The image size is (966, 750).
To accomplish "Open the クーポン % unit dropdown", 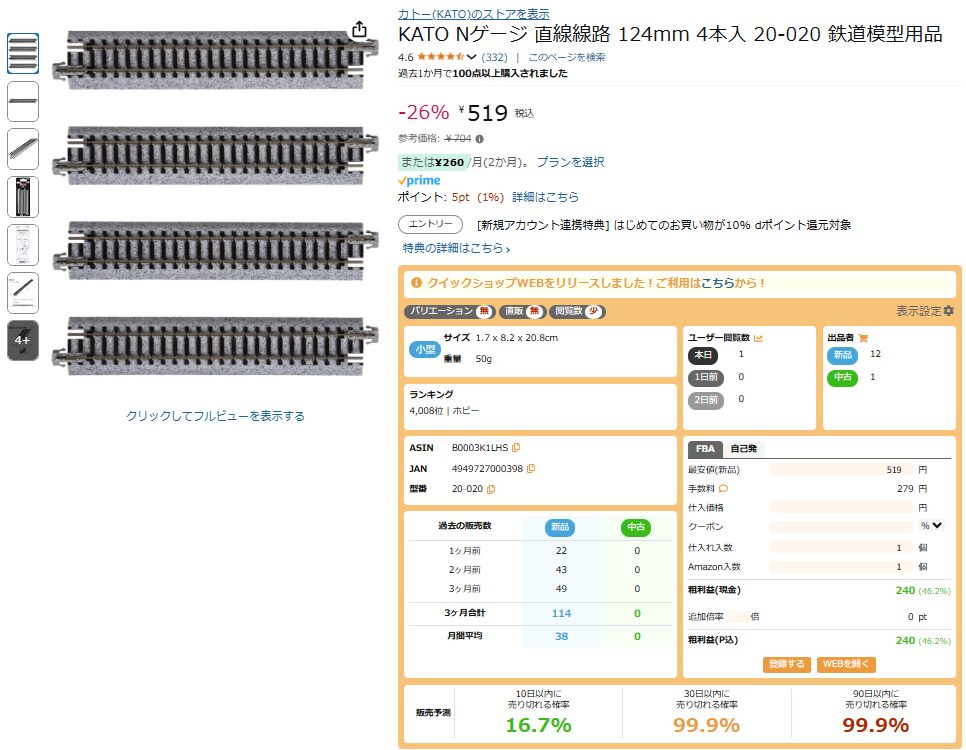I will pyautogui.click(x=932, y=526).
